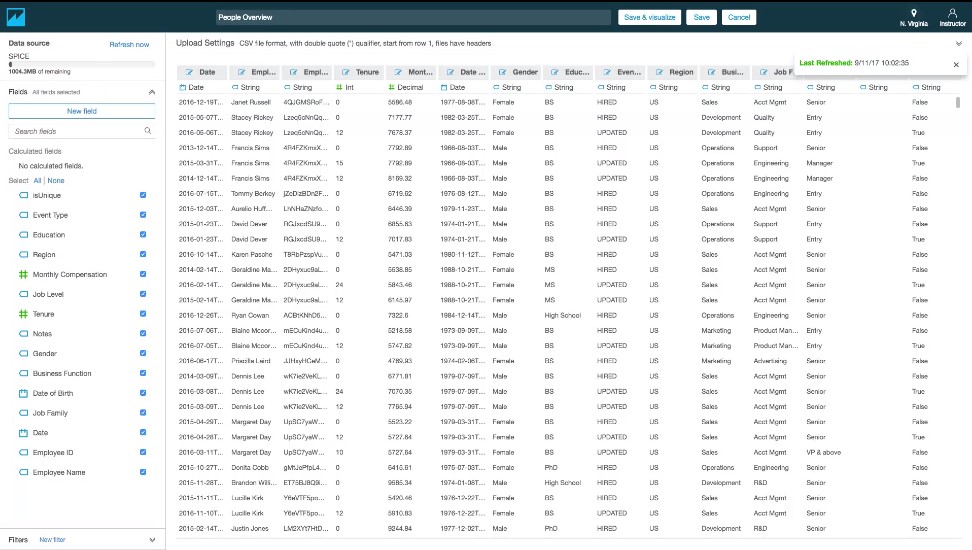Click the search magnifier in the fields search
This screenshot has width=972, height=550.
[148, 131]
